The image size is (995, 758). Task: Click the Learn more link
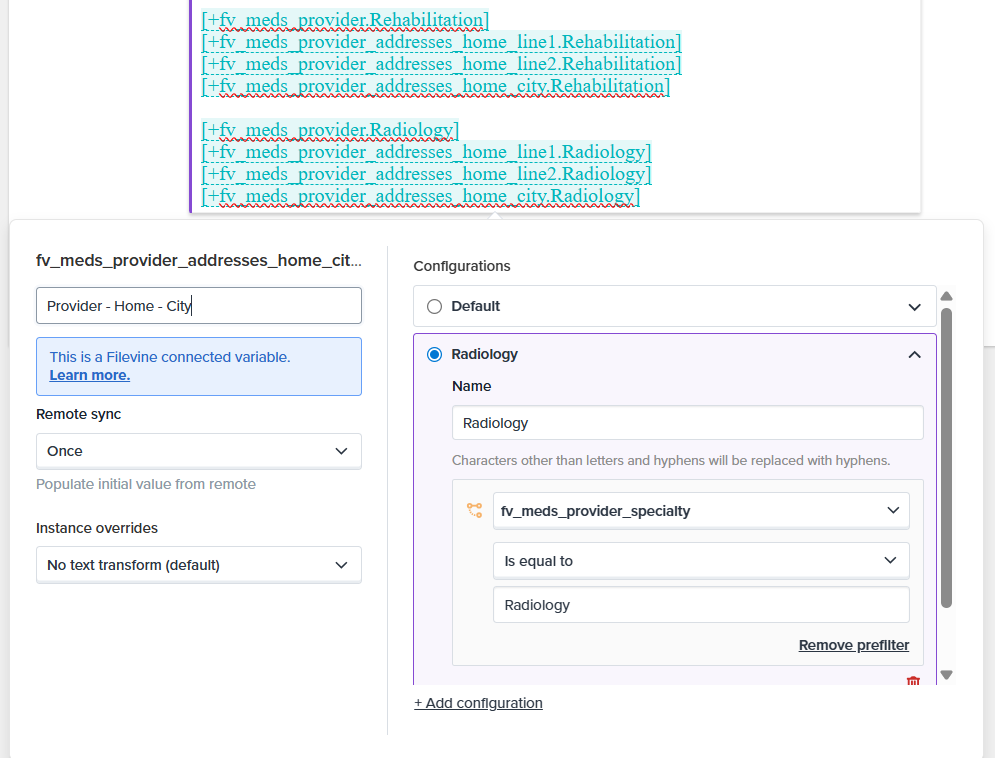point(89,375)
